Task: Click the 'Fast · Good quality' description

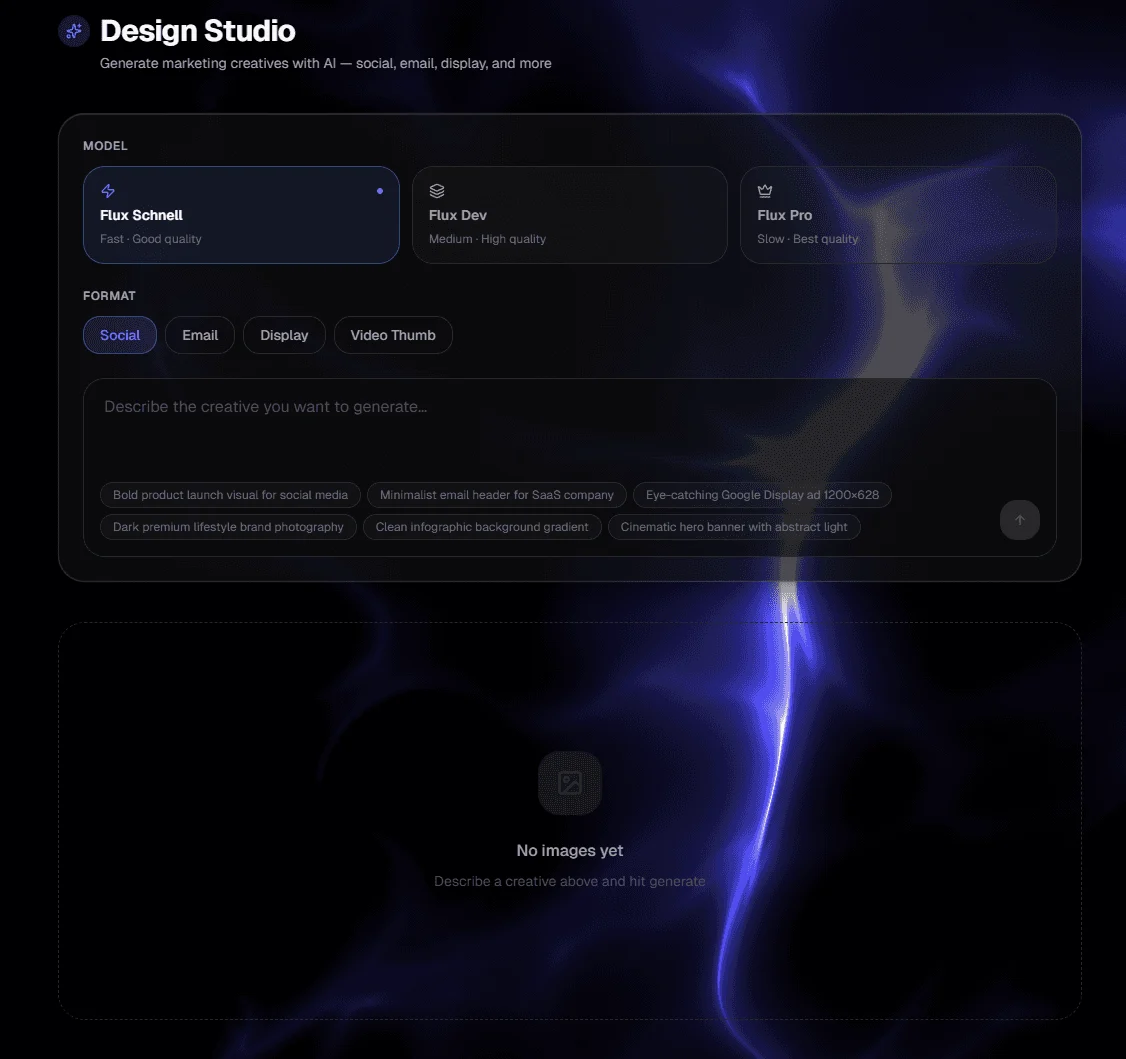Action: point(151,239)
